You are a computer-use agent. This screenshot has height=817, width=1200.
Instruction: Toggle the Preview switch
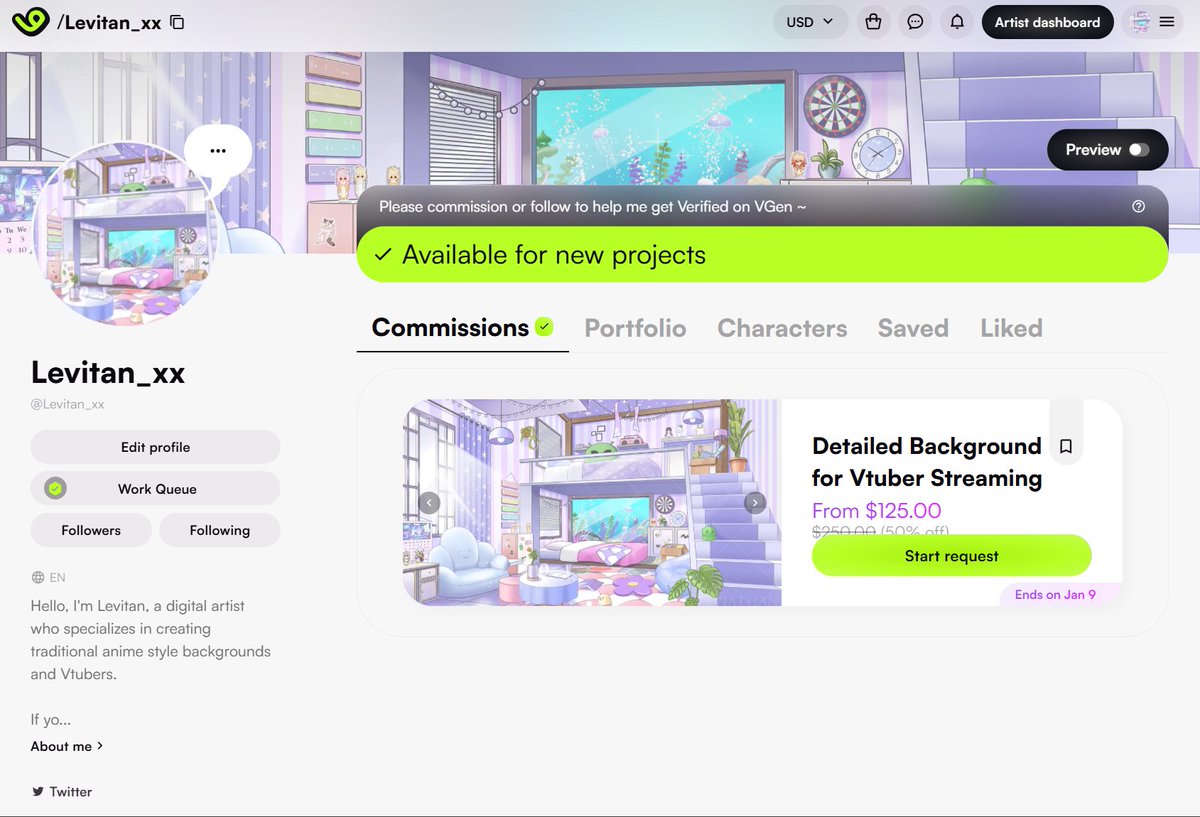tap(1139, 150)
